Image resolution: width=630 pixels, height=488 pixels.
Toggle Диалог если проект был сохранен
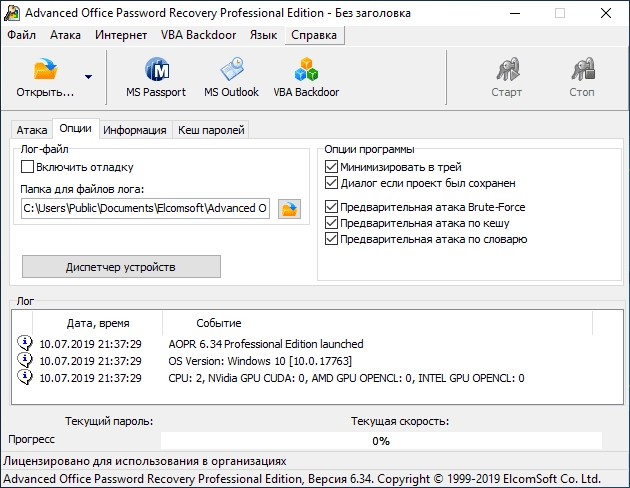click(331, 183)
